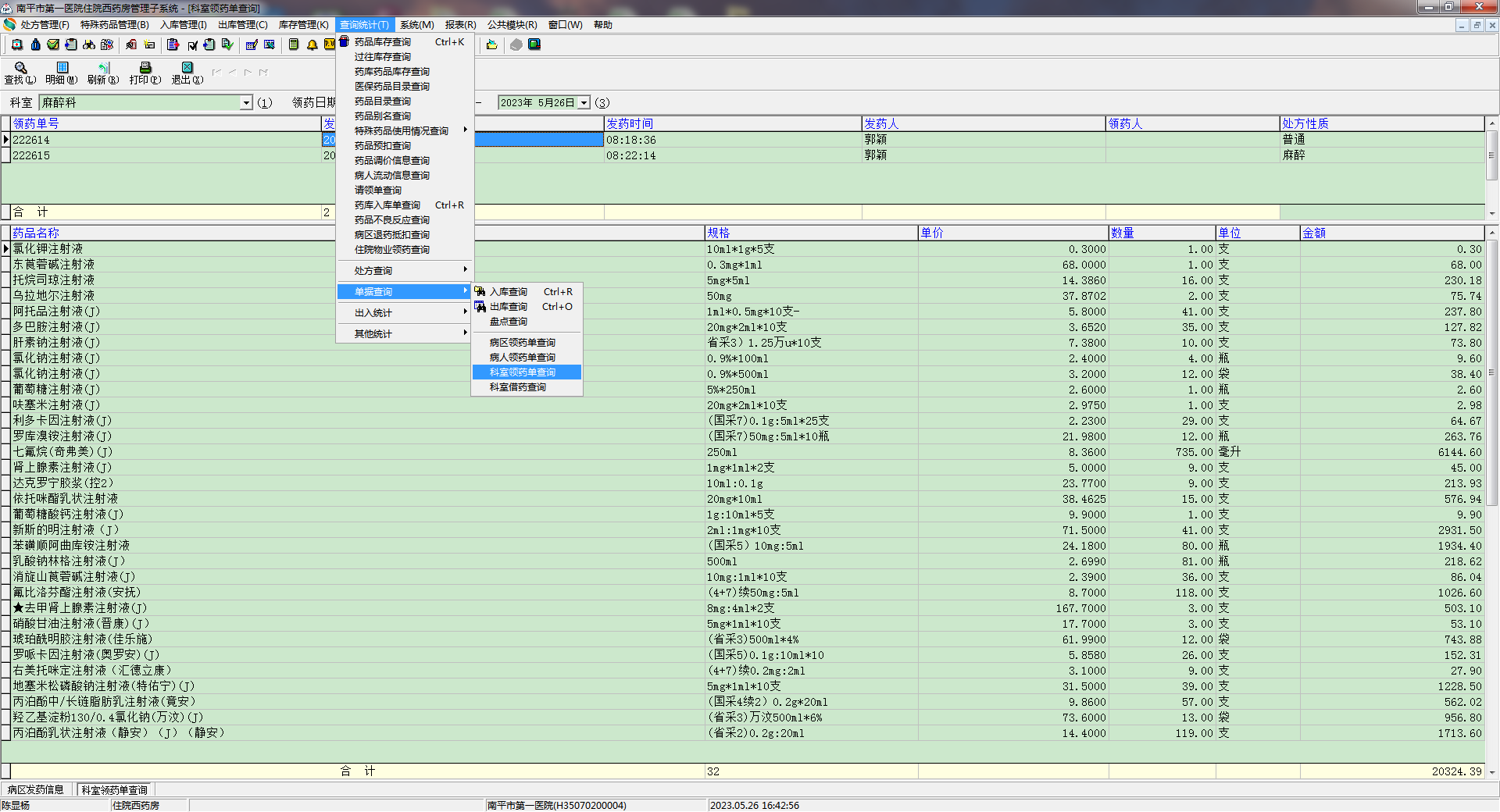Select 药品调价信息查询 menu entry
Viewport: 1500px width, 812px height.
coord(405,161)
